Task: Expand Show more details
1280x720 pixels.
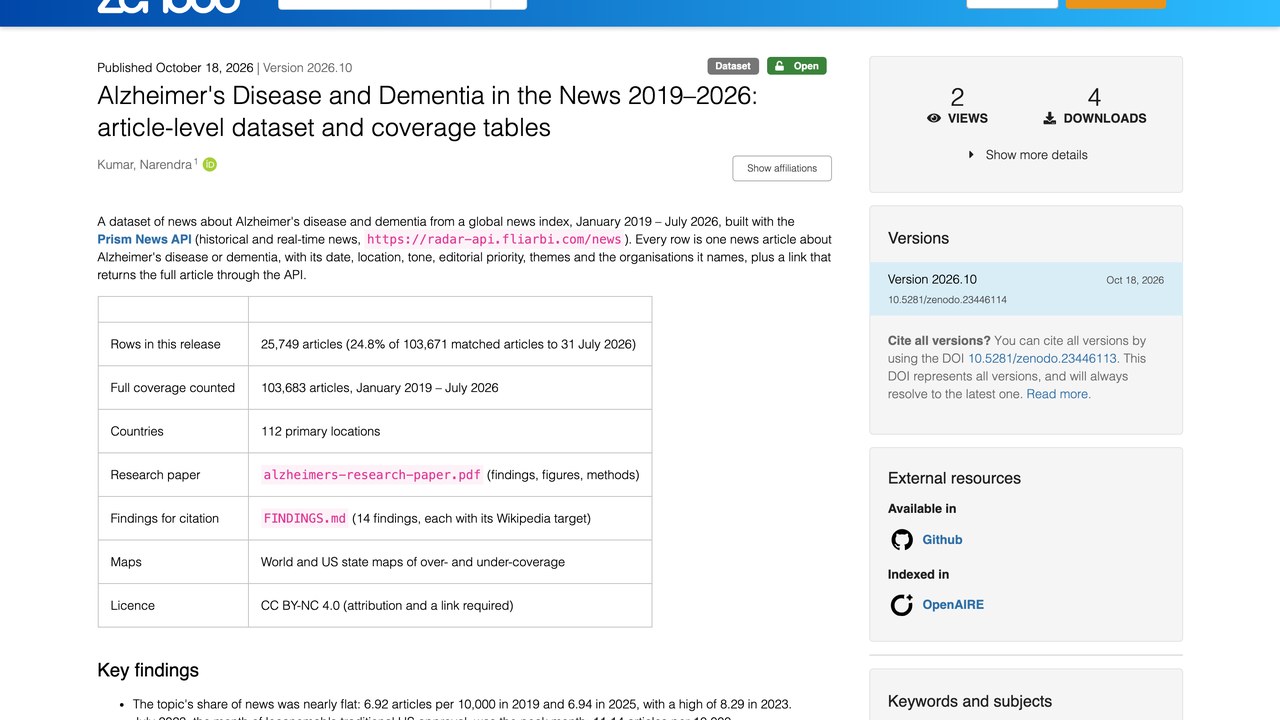Action: pyautogui.click(x=1027, y=155)
